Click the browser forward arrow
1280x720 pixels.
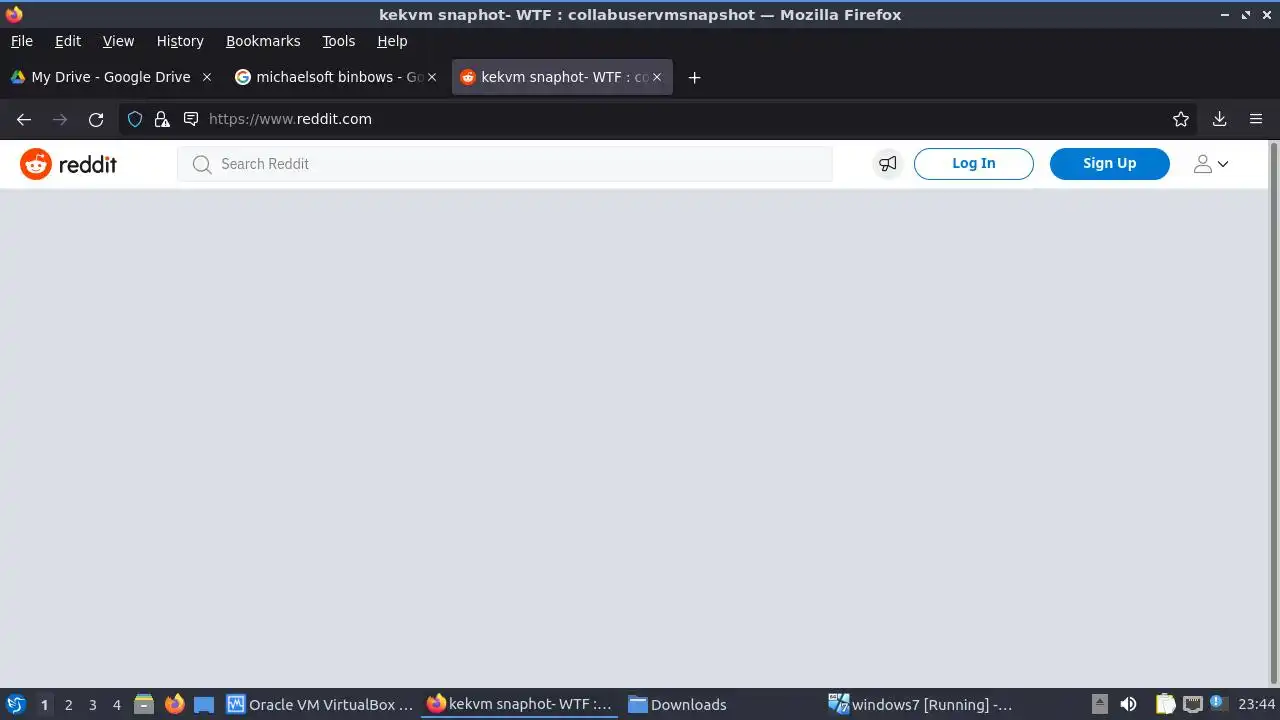pyautogui.click(x=60, y=119)
